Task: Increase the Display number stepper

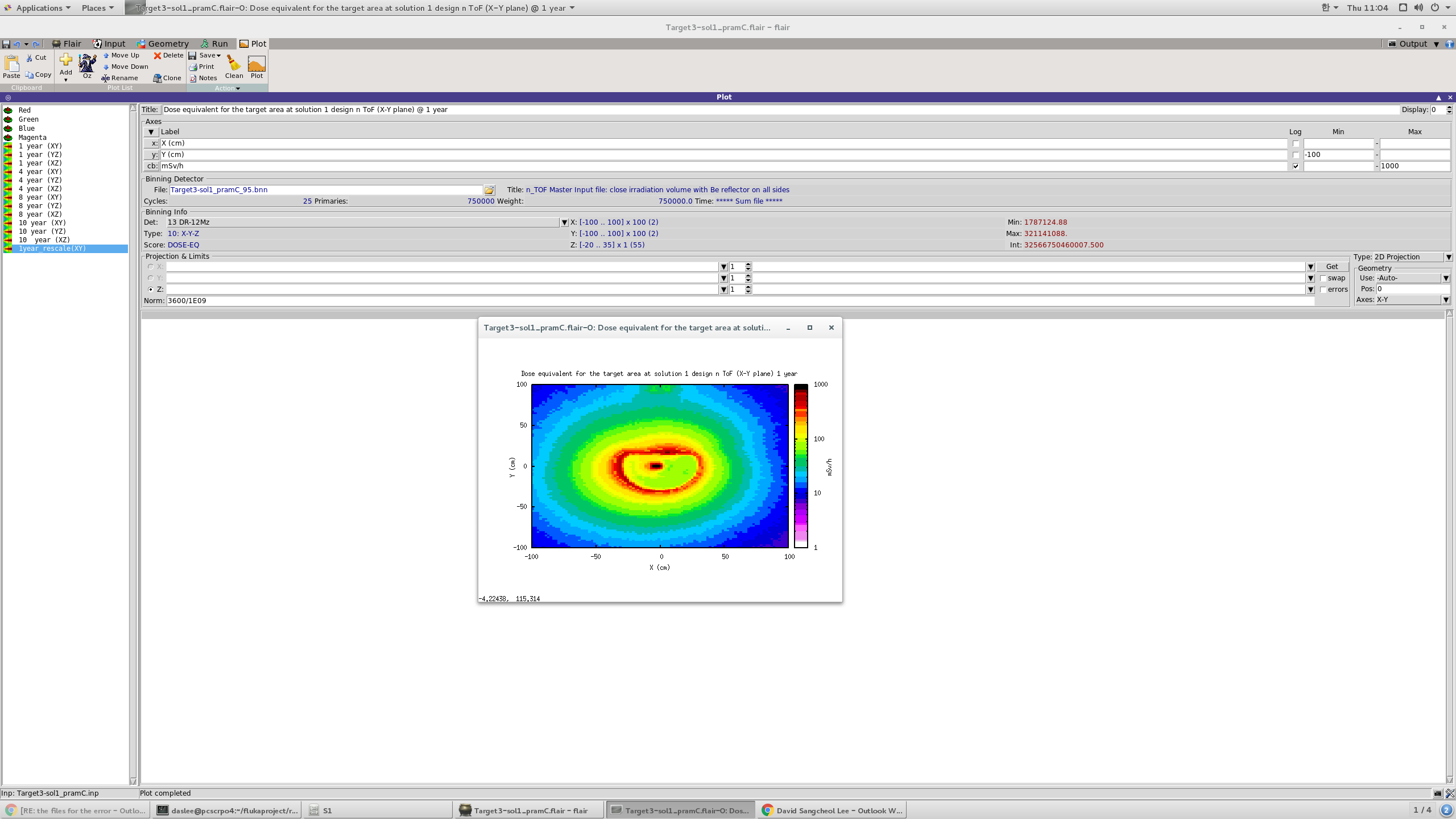Action: pyautogui.click(x=1449, y=107)
